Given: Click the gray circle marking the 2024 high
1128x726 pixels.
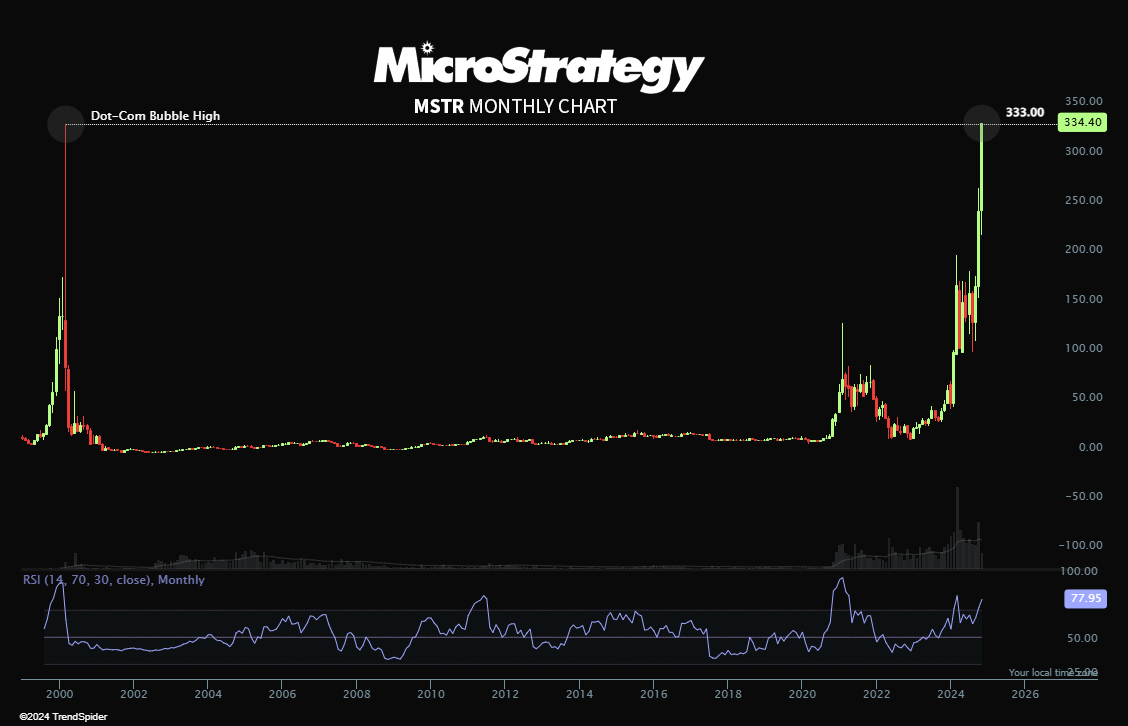Looking at the screenshot, I should coord(981,123).
